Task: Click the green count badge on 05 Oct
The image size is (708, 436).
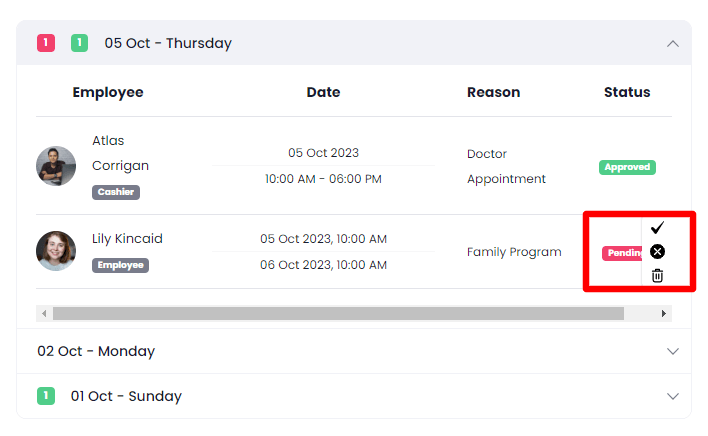Action: 79,43
